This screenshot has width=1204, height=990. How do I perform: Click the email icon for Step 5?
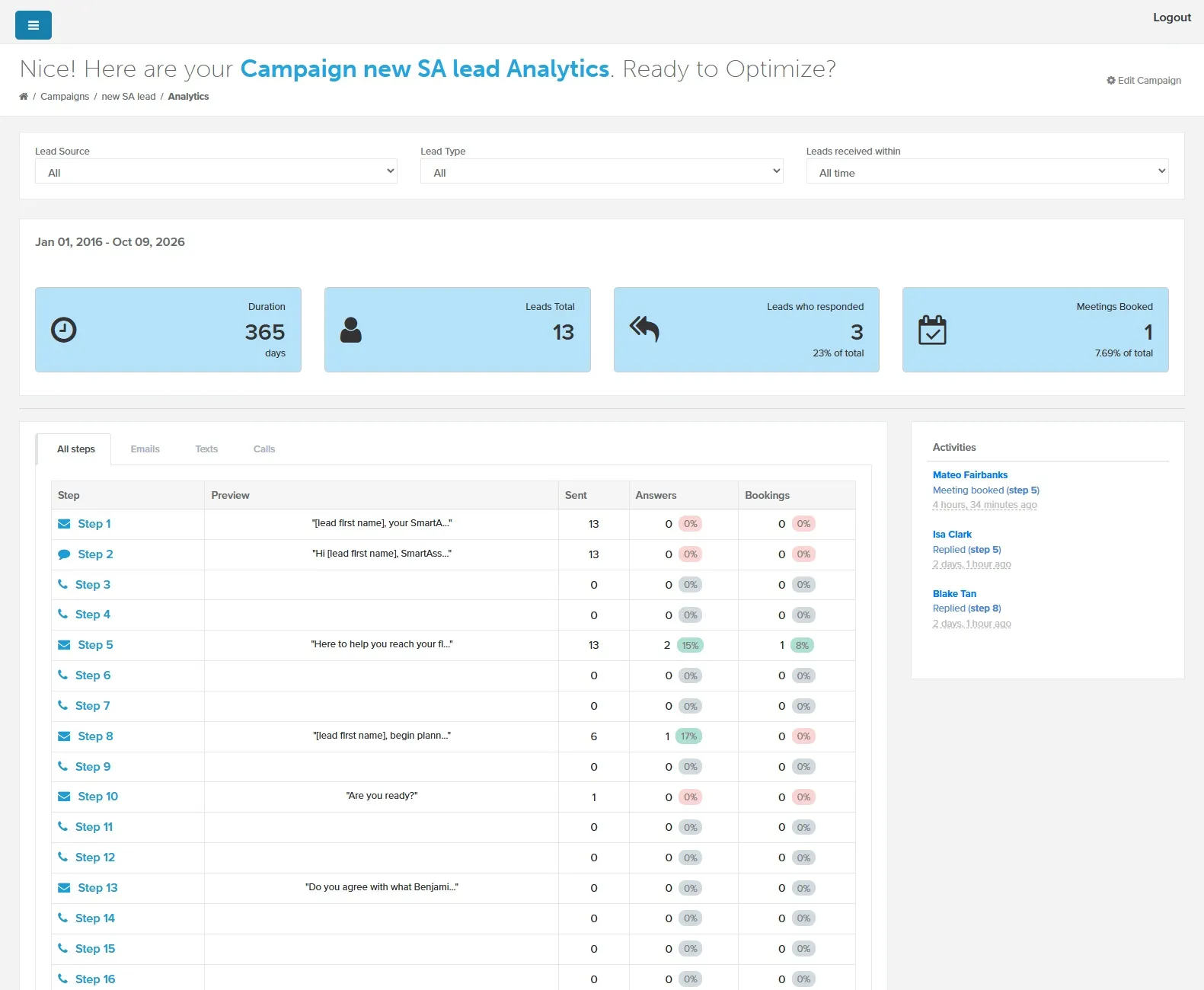[x=65, y=645]
